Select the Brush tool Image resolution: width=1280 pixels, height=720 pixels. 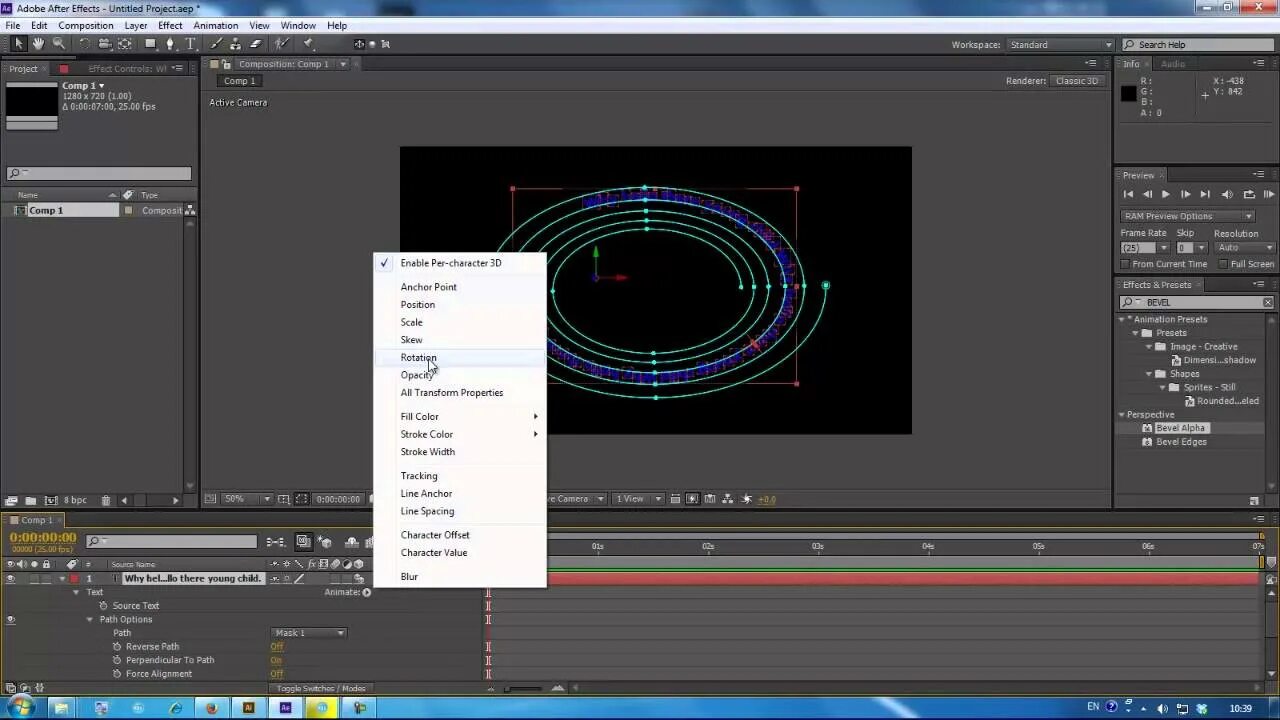pos(218,44)
